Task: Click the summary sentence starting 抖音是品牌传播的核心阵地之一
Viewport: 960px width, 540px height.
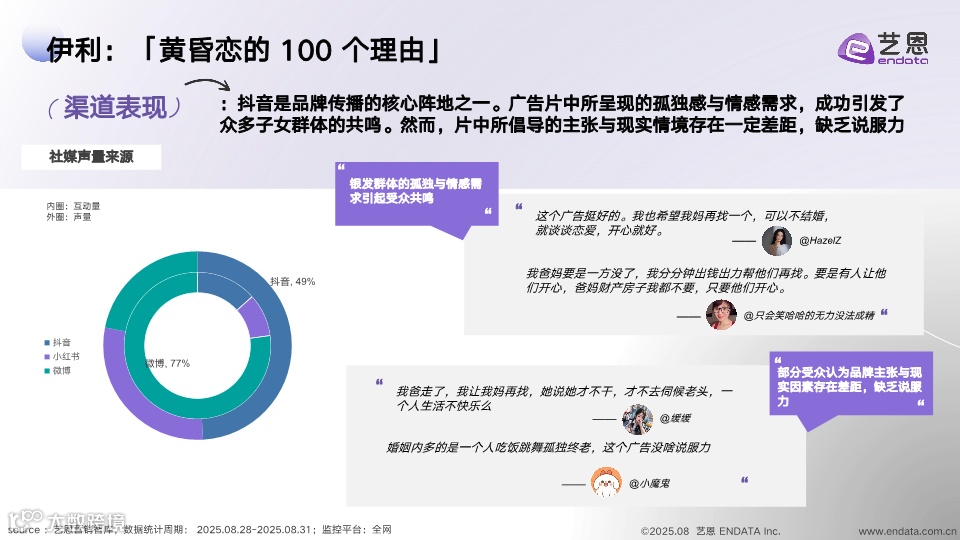Action: tap(562, 114)
